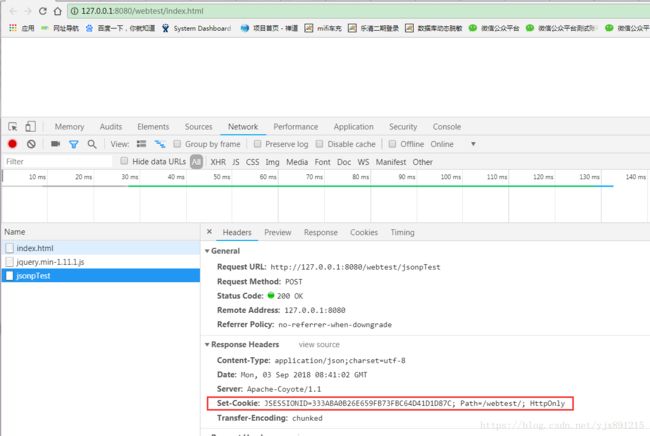The height and width of the screenshot is (436, 650).
Task: Open network throttling dropdown arrow
Action: 473,144
